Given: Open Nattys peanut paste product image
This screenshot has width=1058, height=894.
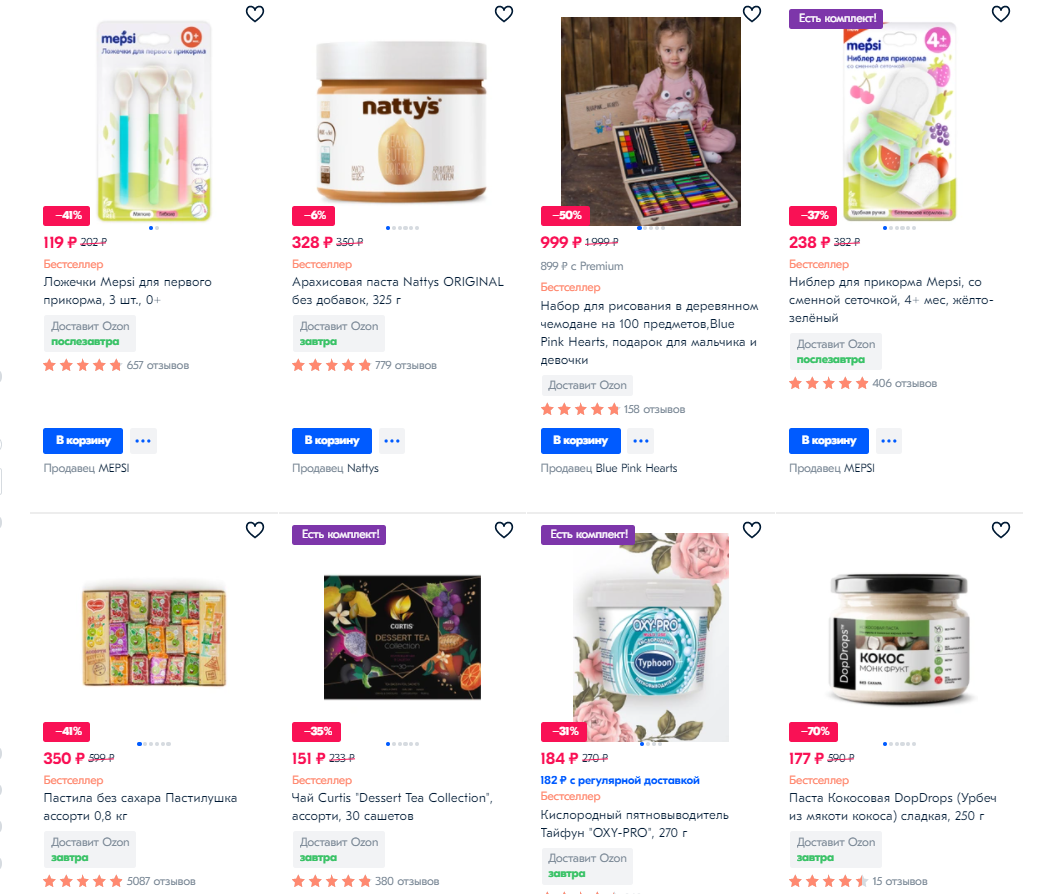Looking at the screenshot, I should click(401, 121).
